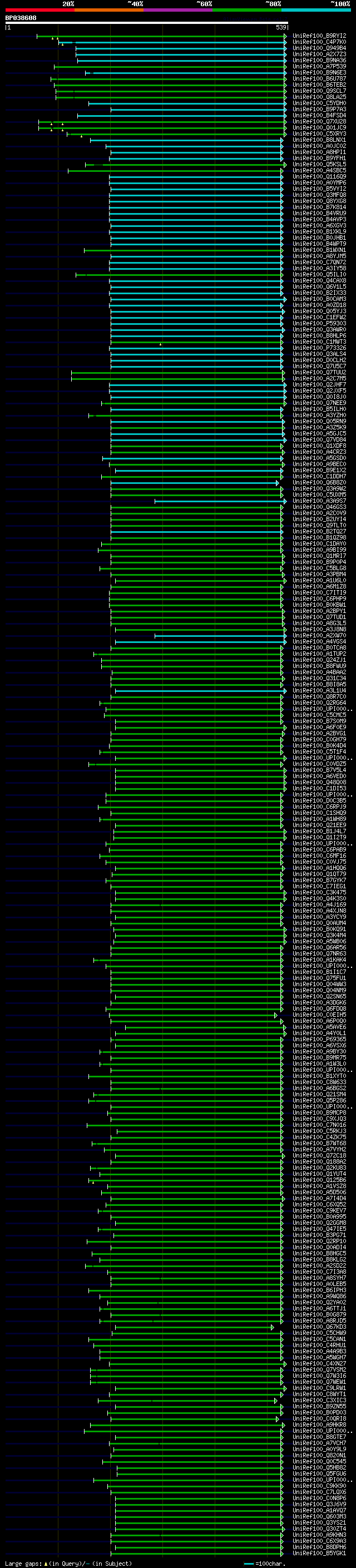Select the query name BP038608

click(21, 18)
